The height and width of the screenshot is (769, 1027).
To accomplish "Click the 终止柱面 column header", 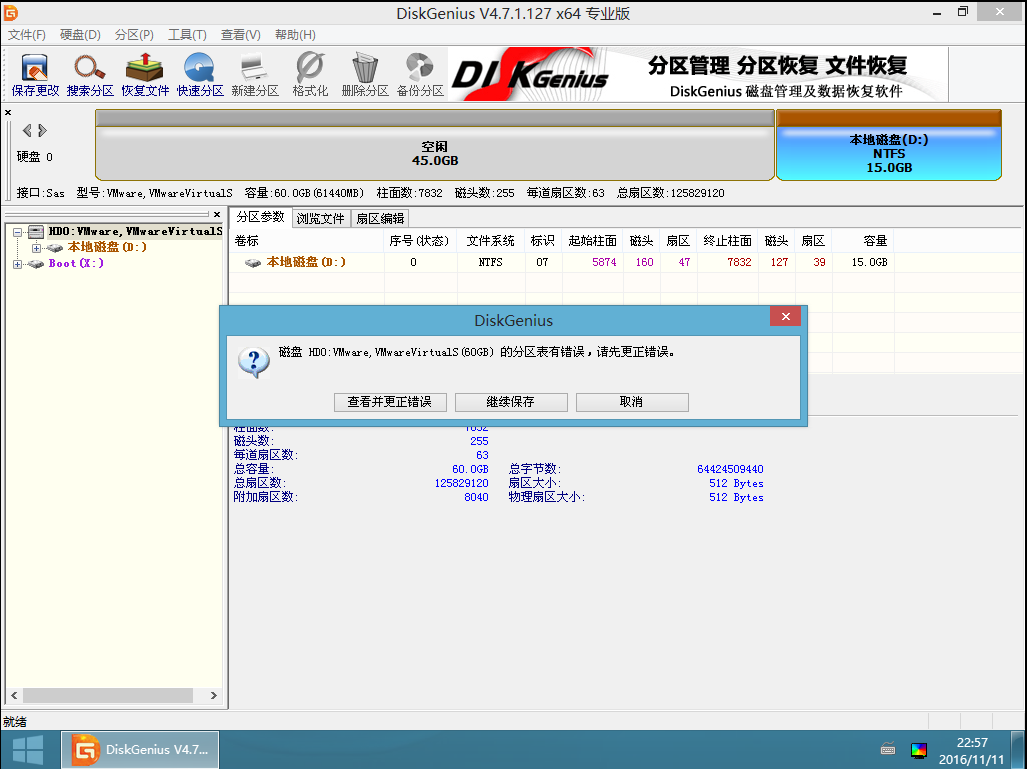I will tap(728, 241).
